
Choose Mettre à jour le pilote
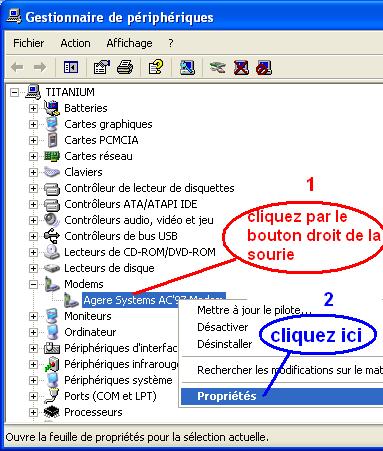click(254, 310)
